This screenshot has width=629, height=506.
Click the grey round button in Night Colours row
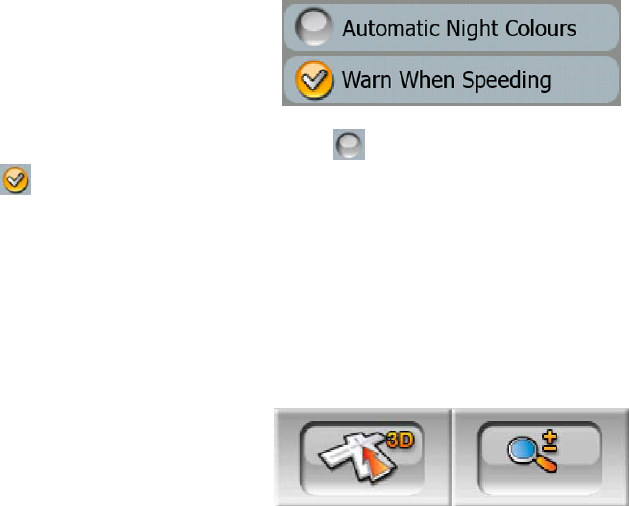pos(314,27)
